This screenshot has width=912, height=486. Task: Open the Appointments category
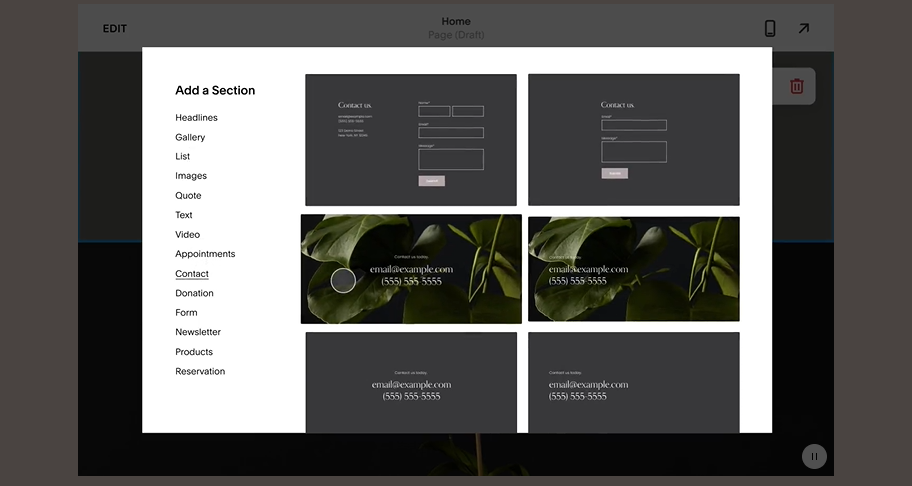click(205, 254)
